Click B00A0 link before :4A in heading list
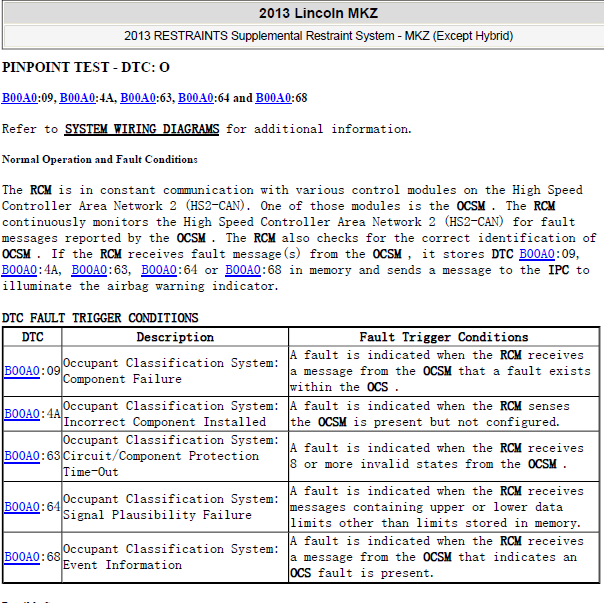 pos(77,98)
